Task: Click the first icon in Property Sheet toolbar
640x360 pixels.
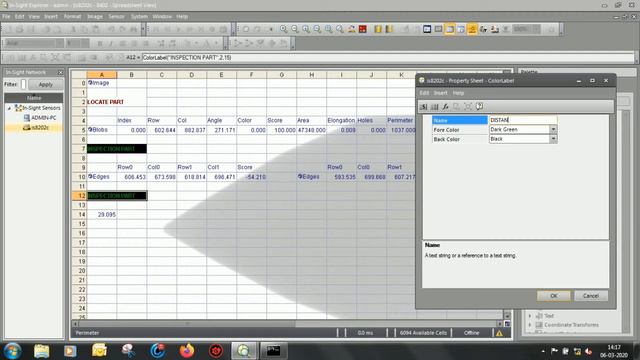Action: click(x=423, y=107)
